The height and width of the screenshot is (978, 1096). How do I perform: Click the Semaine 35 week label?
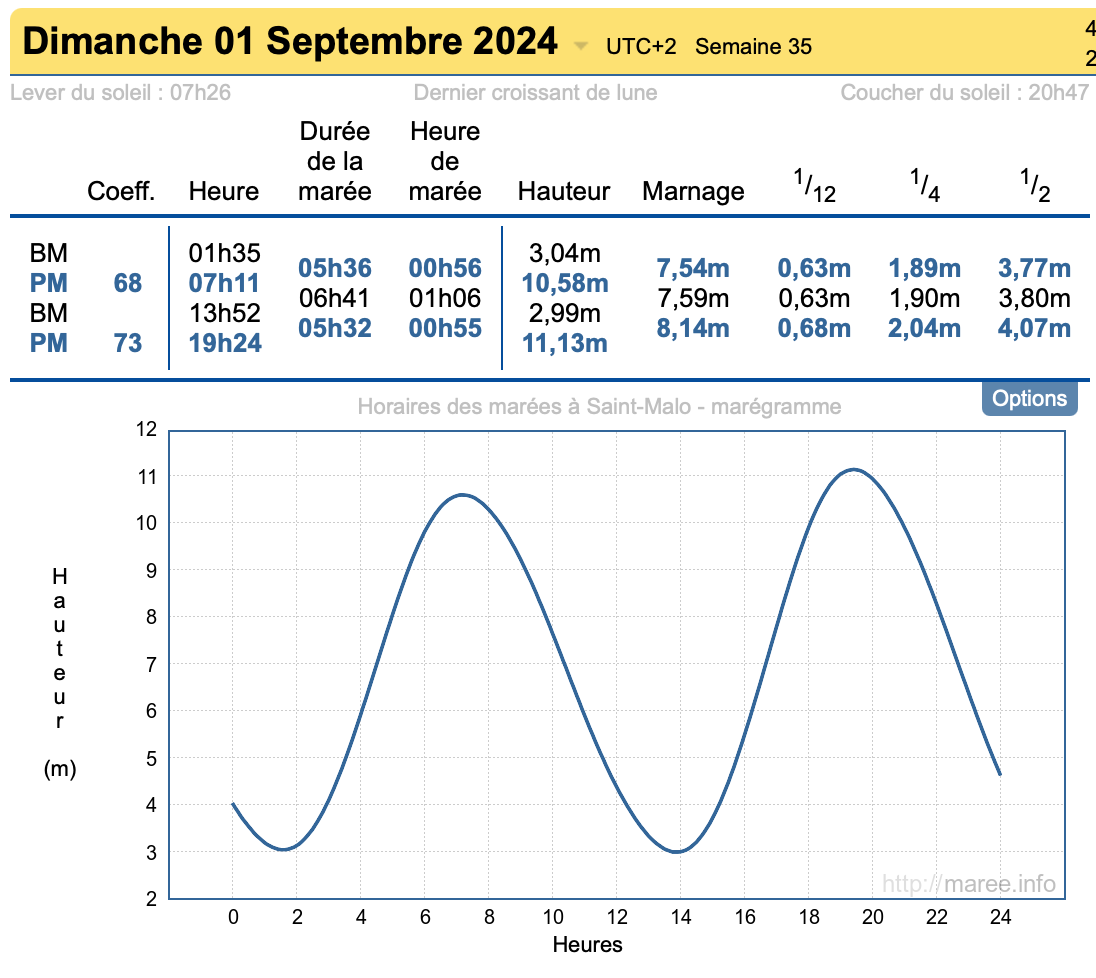753,46
